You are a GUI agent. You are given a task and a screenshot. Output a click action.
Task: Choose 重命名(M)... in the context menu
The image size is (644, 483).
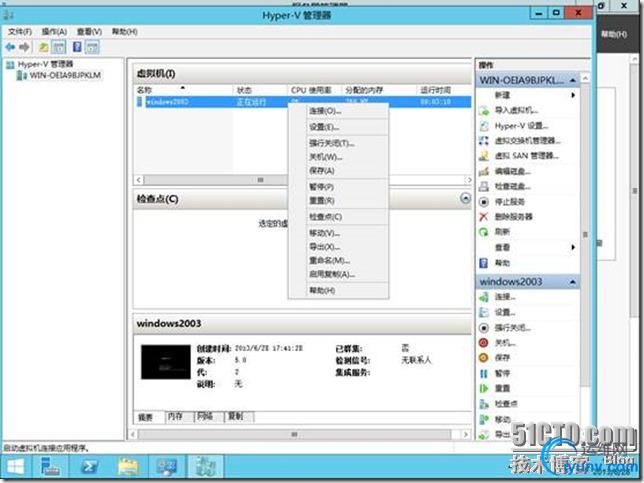pos(338,260)
